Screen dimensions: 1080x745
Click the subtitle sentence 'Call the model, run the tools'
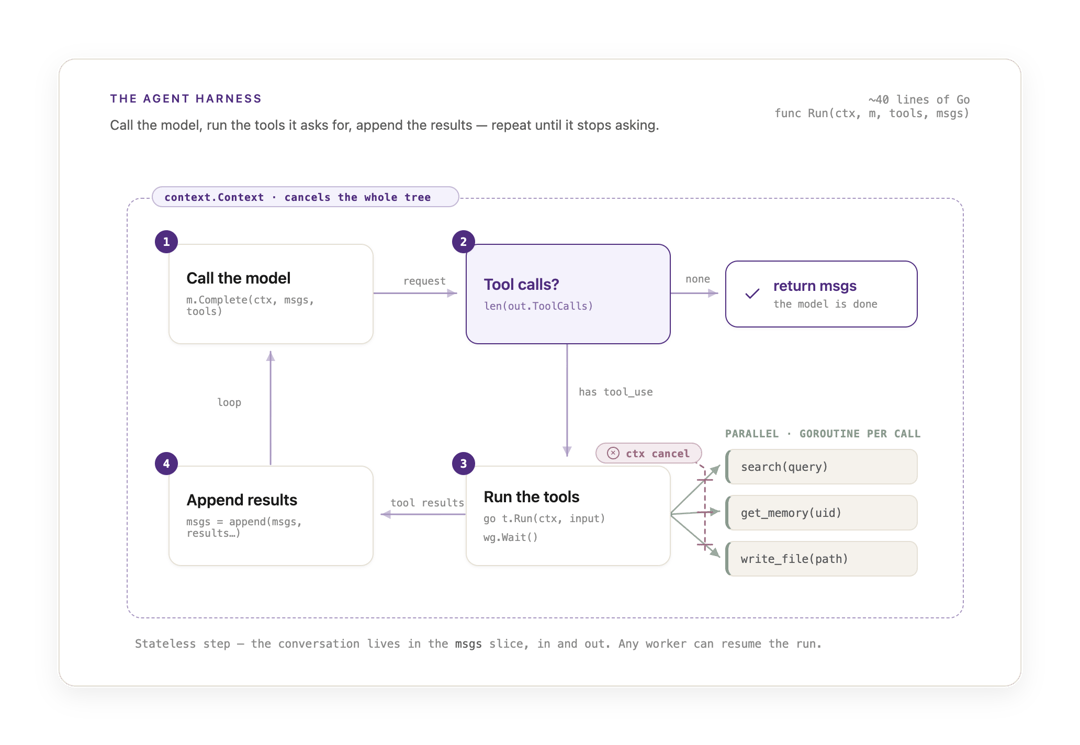click(384, 125)
